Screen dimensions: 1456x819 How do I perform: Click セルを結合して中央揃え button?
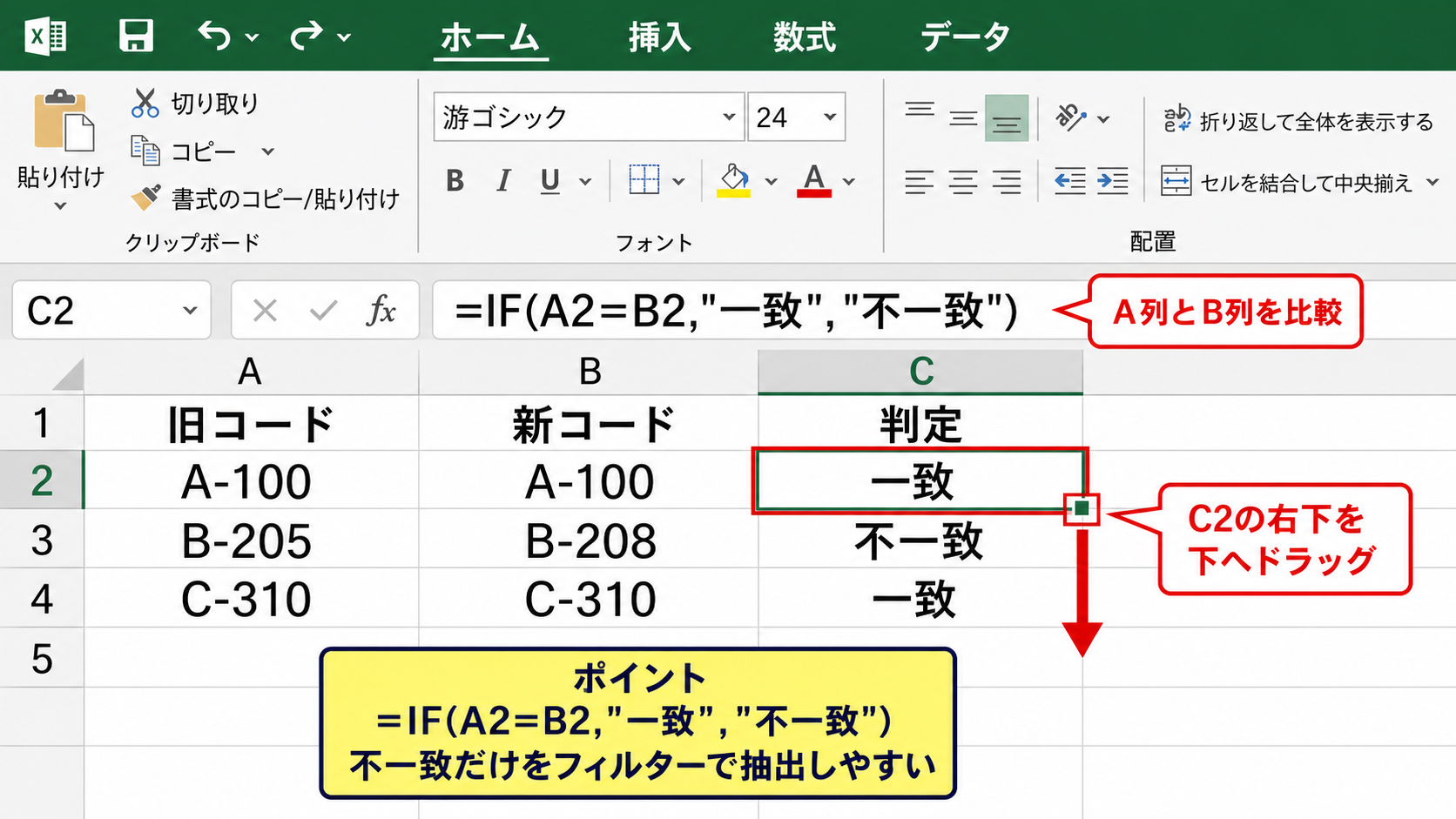click(x=1286, y=182)
